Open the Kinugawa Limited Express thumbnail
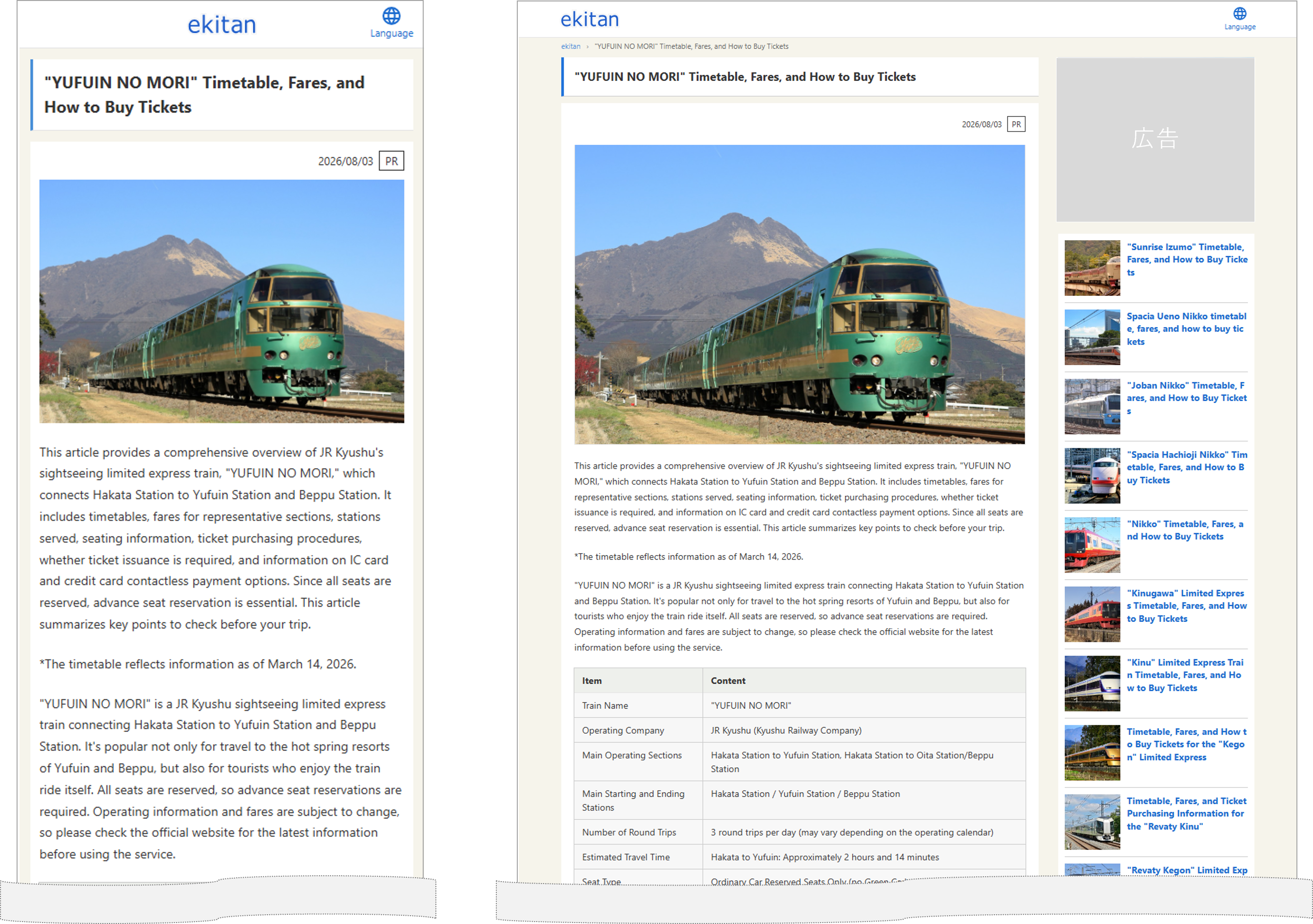This screenshot has height=924, width=1313. (1092, 614)
